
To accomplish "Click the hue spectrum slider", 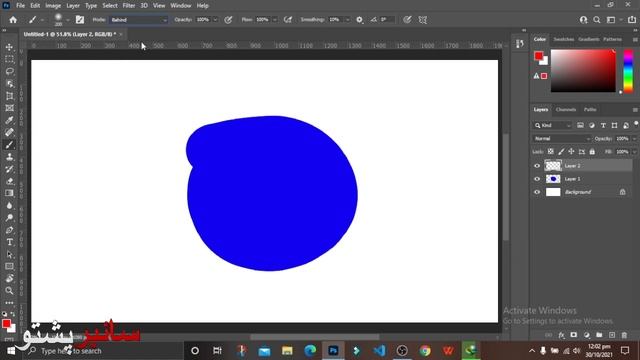I will pyautogui.click(x=629, y=71).
